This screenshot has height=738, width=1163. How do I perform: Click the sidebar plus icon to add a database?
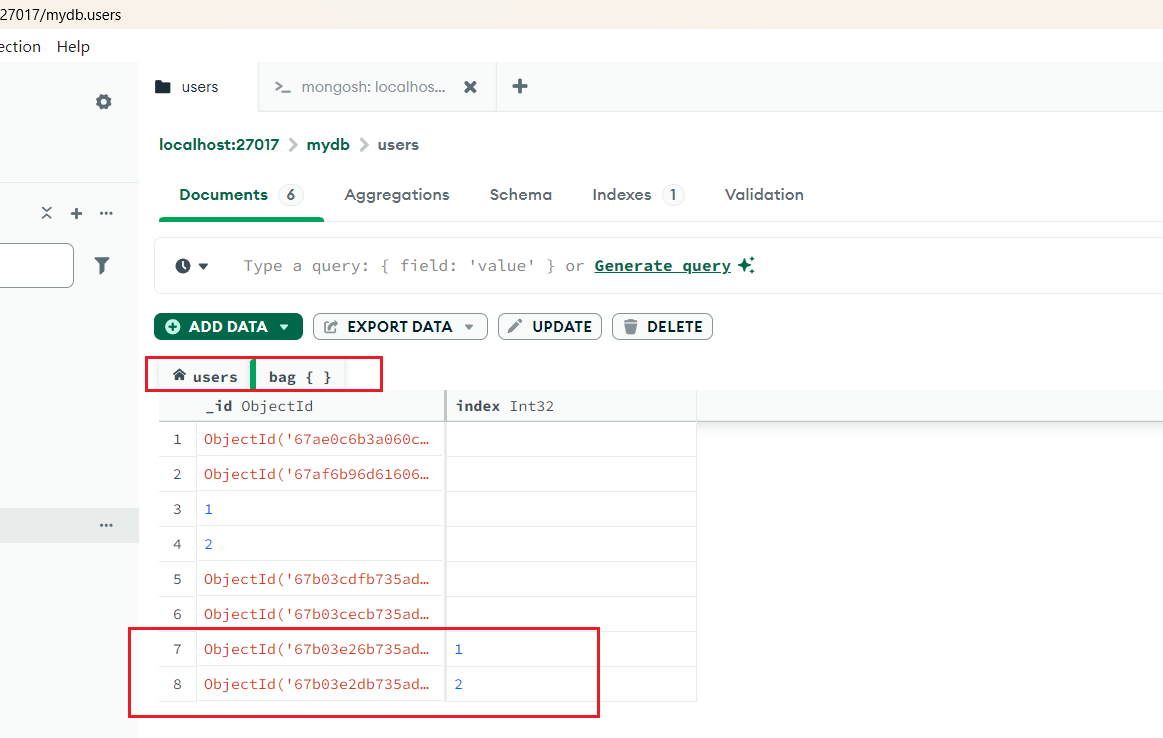pos(76,213)
